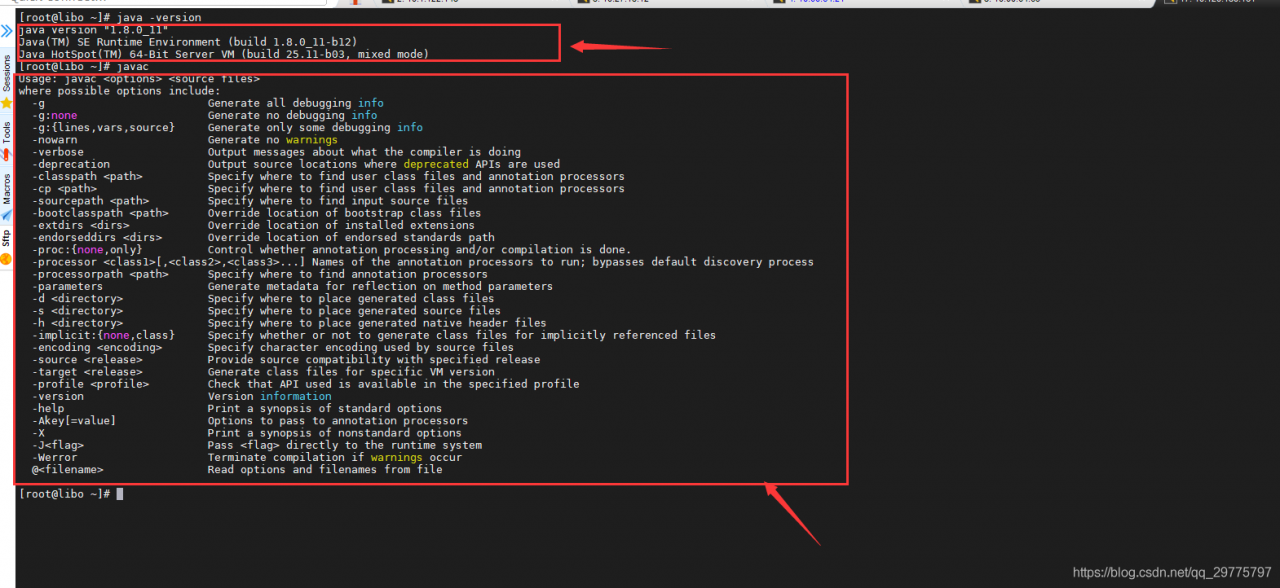Click the '-d <directory>' option
The image size is (1280, 588).
[77, 298]
